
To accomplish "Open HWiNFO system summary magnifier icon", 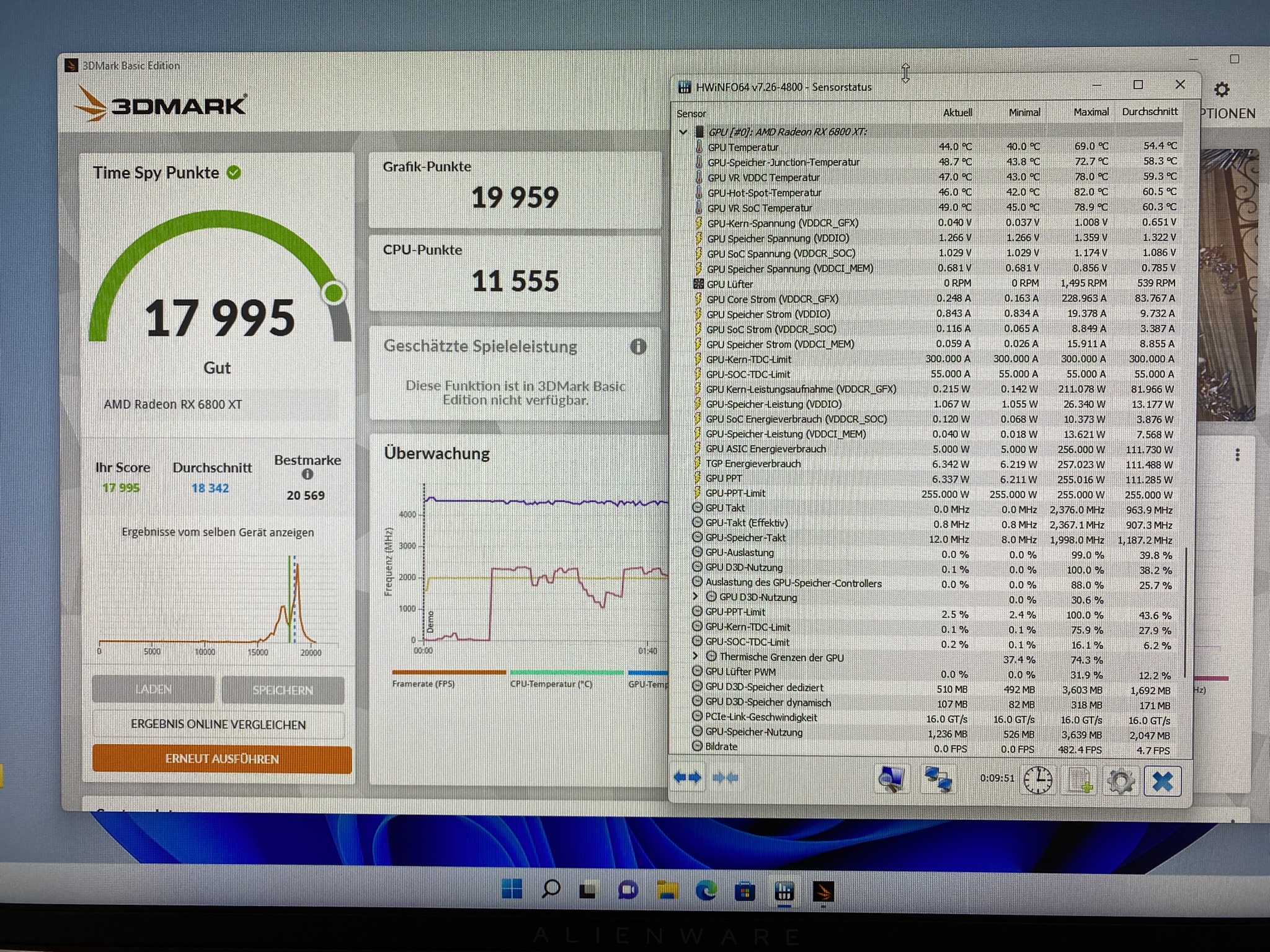I will point(892,779).
